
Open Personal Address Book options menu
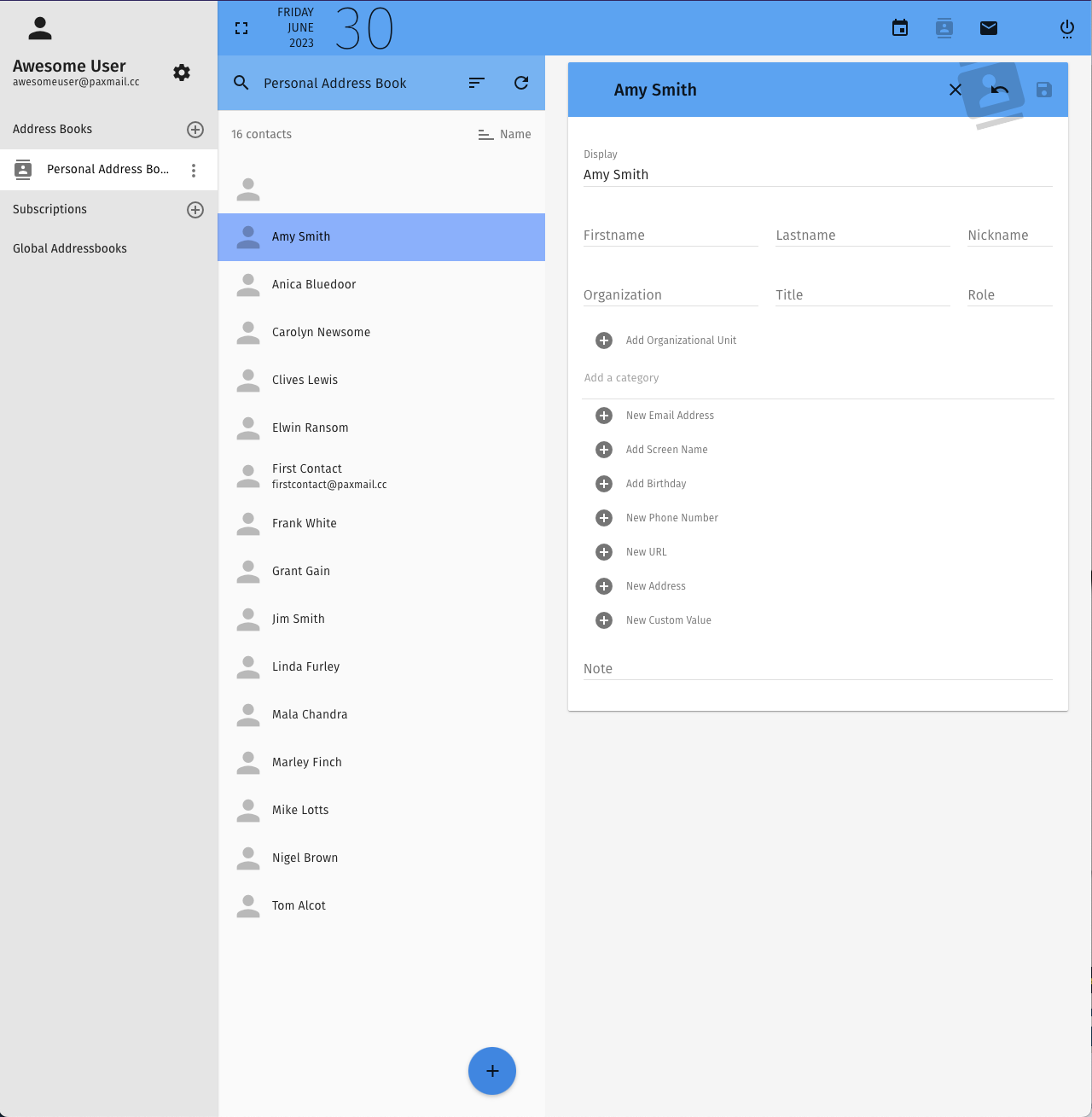click(194, 170)
